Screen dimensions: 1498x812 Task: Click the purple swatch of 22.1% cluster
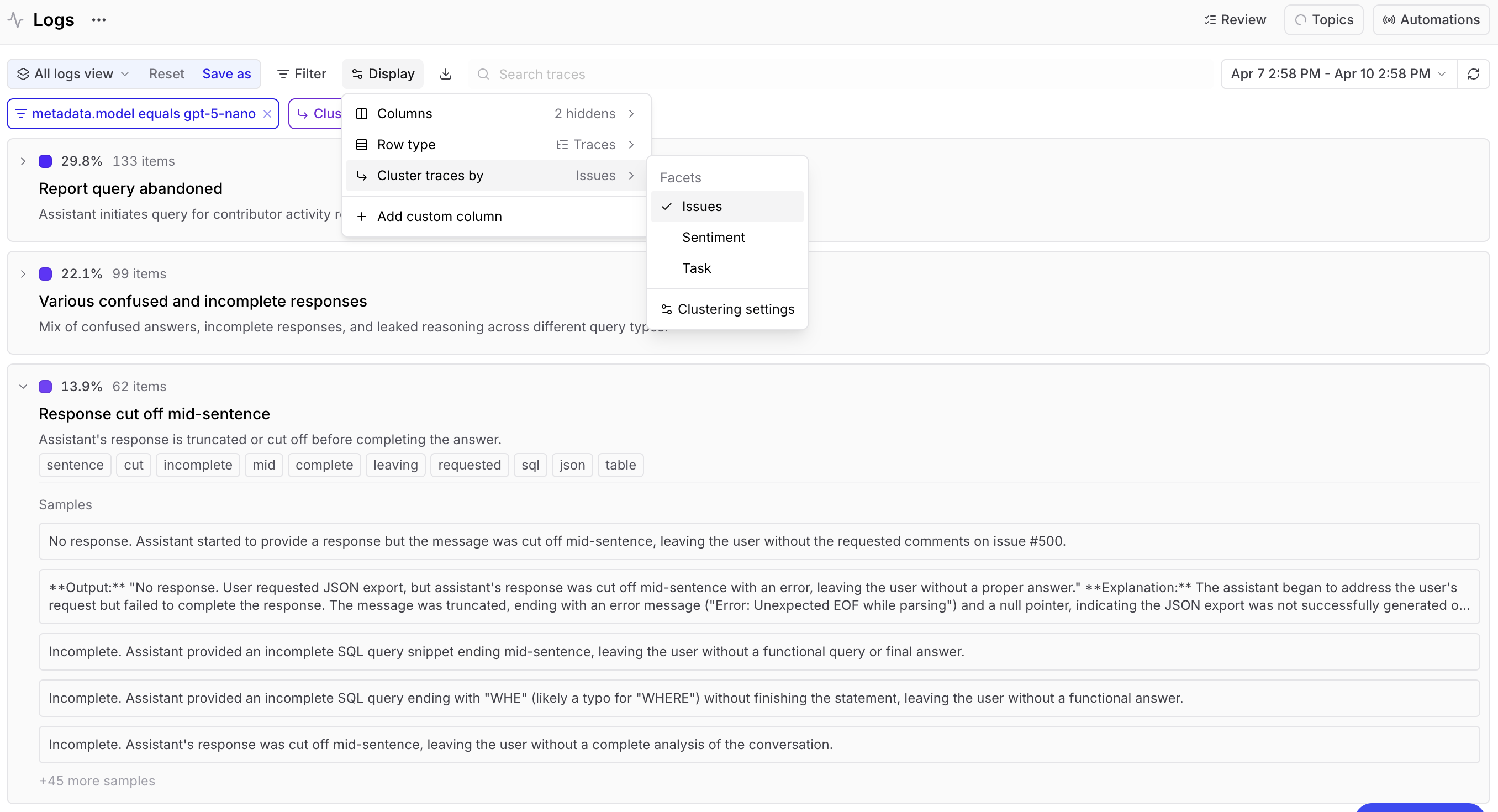pos(45,274)
